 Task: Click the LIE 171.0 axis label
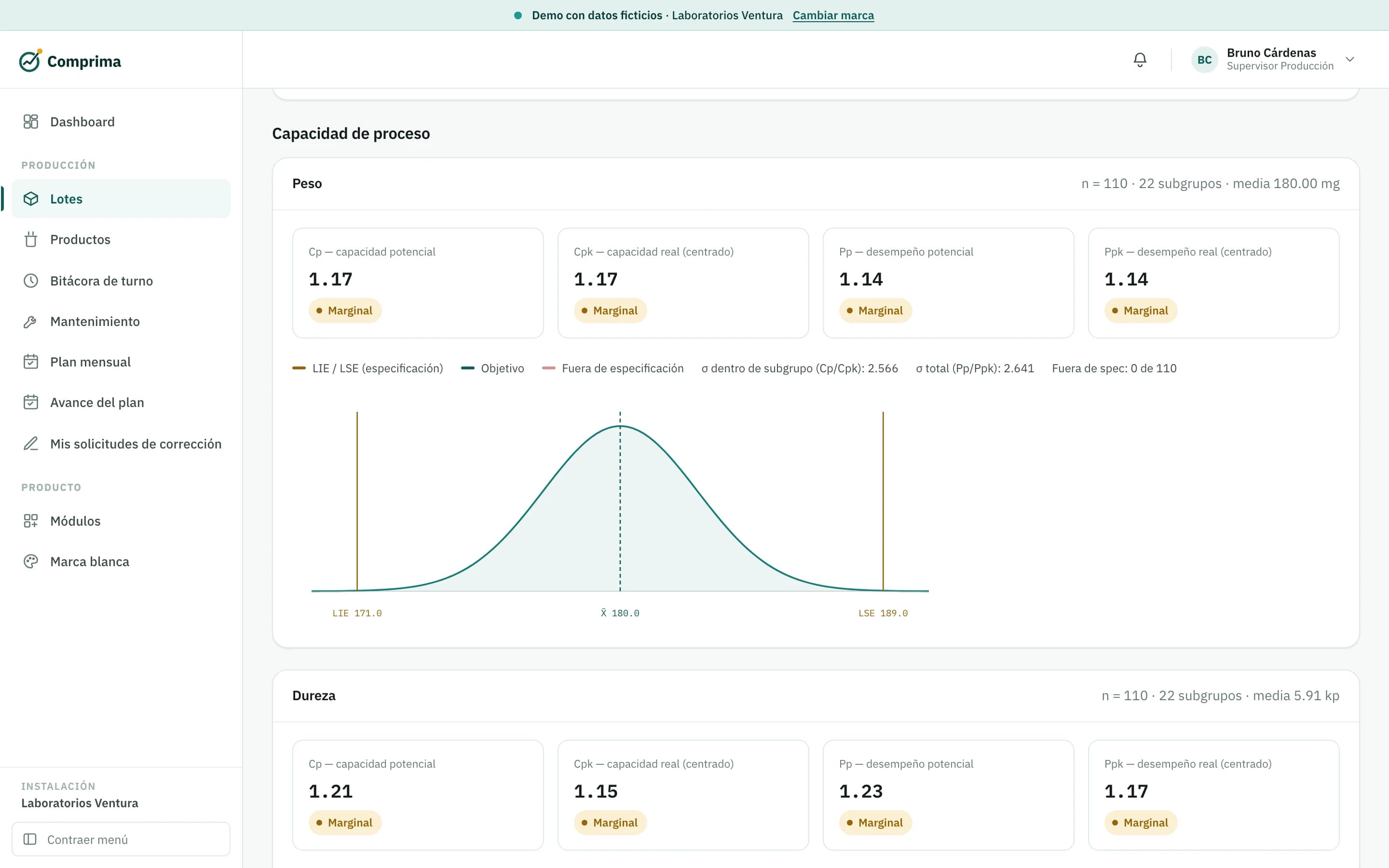pos(357,613)
